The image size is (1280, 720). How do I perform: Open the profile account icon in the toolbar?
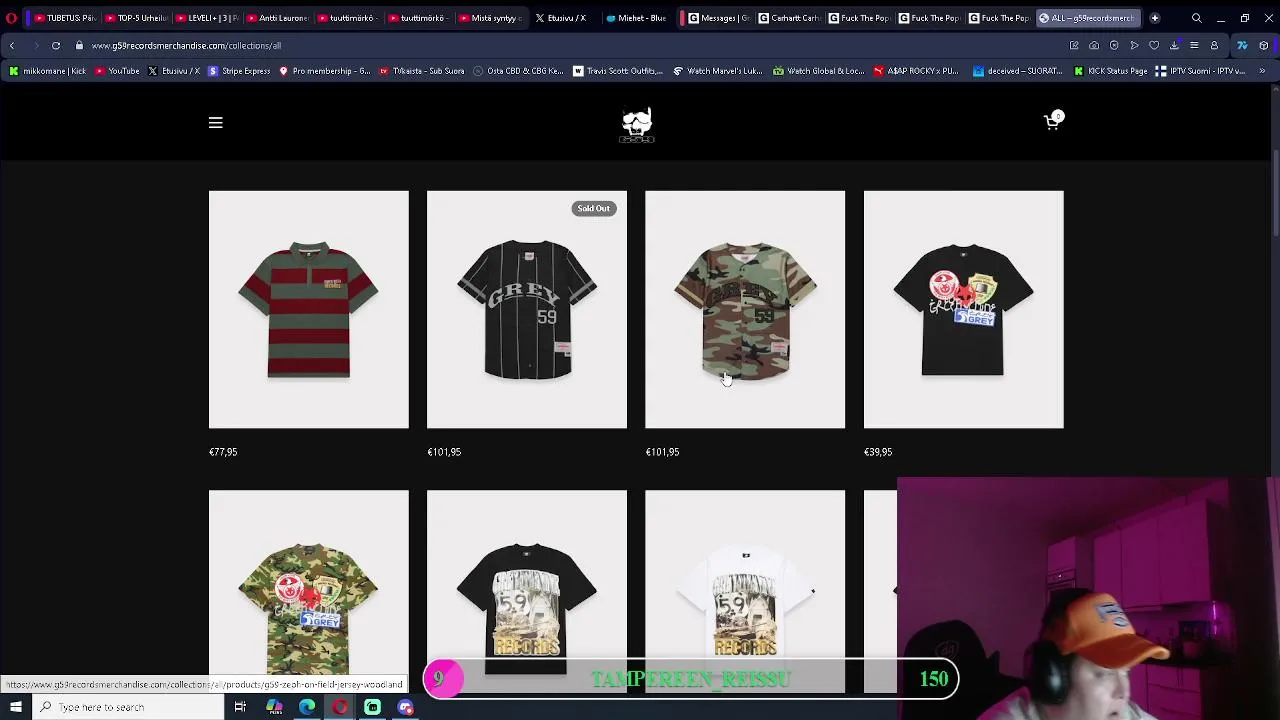tap(1214, 45)
